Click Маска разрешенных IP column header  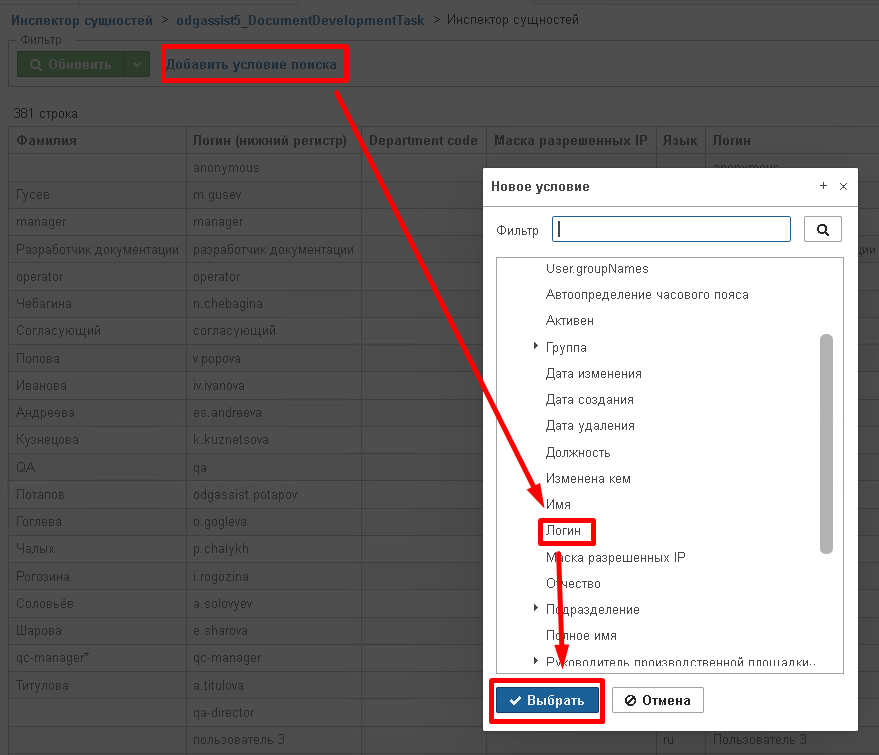[x=571, y=140]
